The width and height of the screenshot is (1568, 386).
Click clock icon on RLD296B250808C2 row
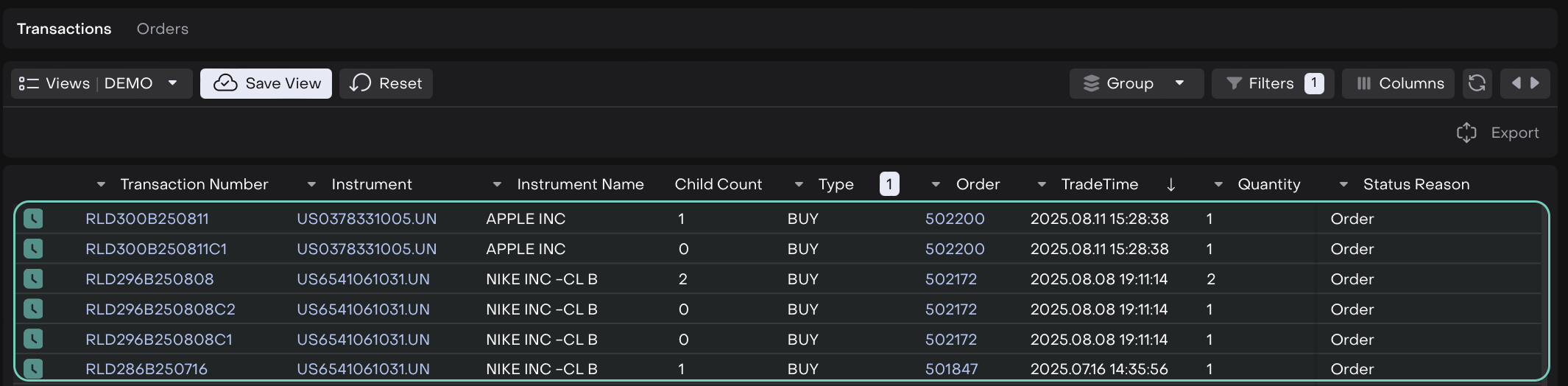click(x=33, y=309)
